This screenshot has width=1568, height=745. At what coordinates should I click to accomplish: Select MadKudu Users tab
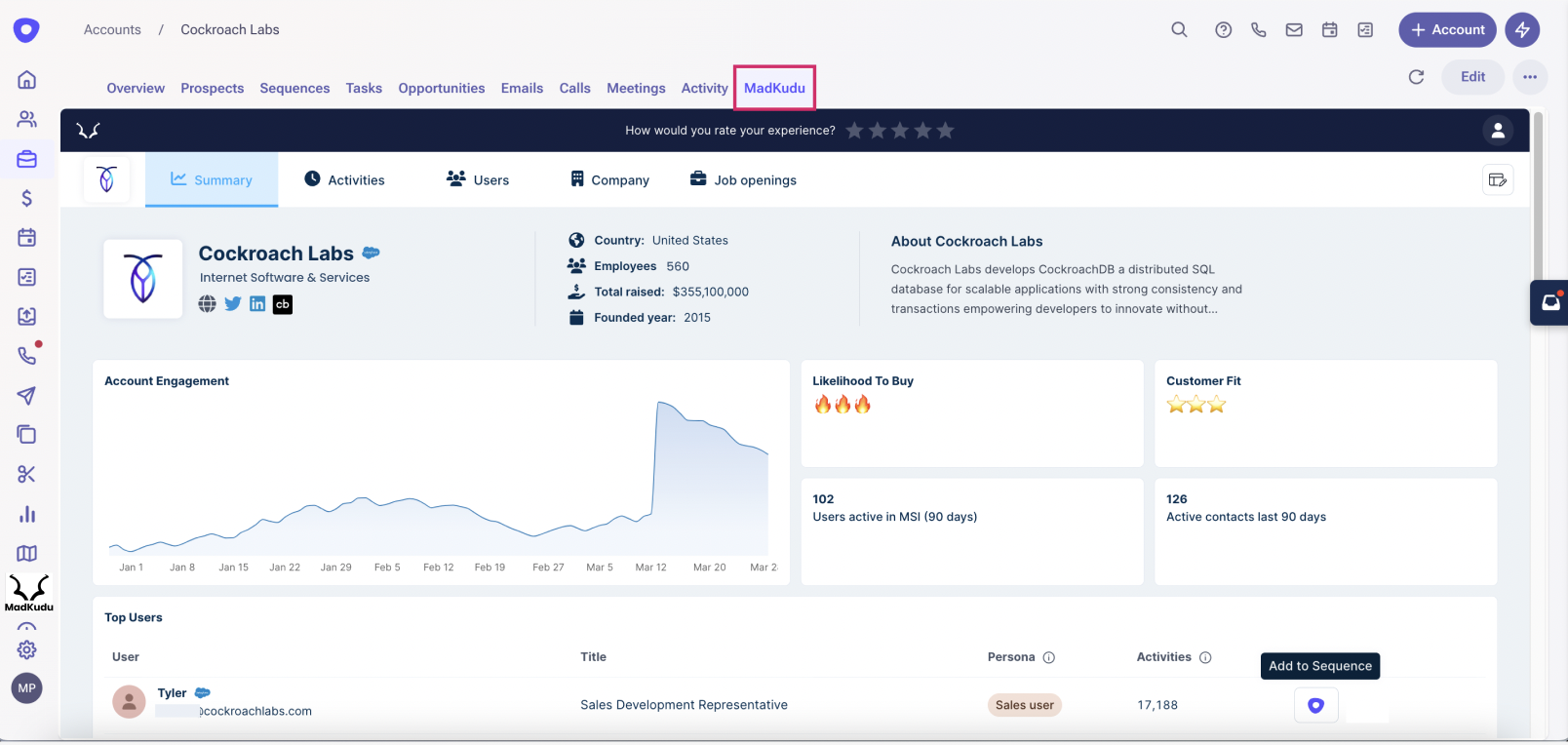(x=478, y=179)
